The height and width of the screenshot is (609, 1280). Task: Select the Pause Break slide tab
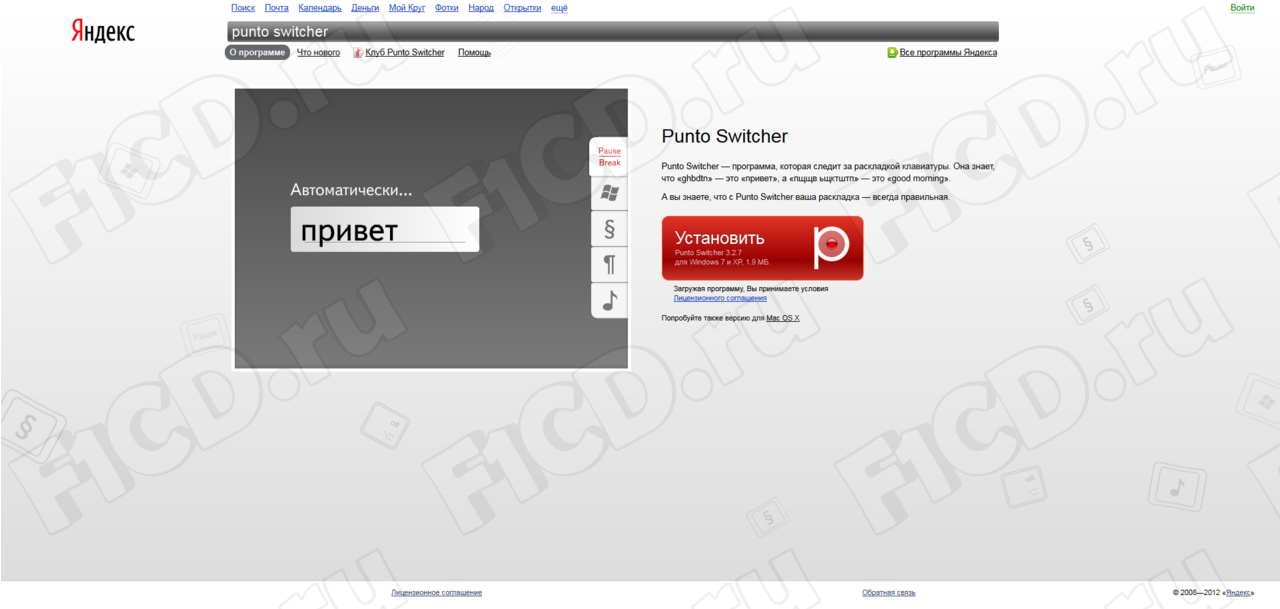pyautogui.click(x=609, y=157)
